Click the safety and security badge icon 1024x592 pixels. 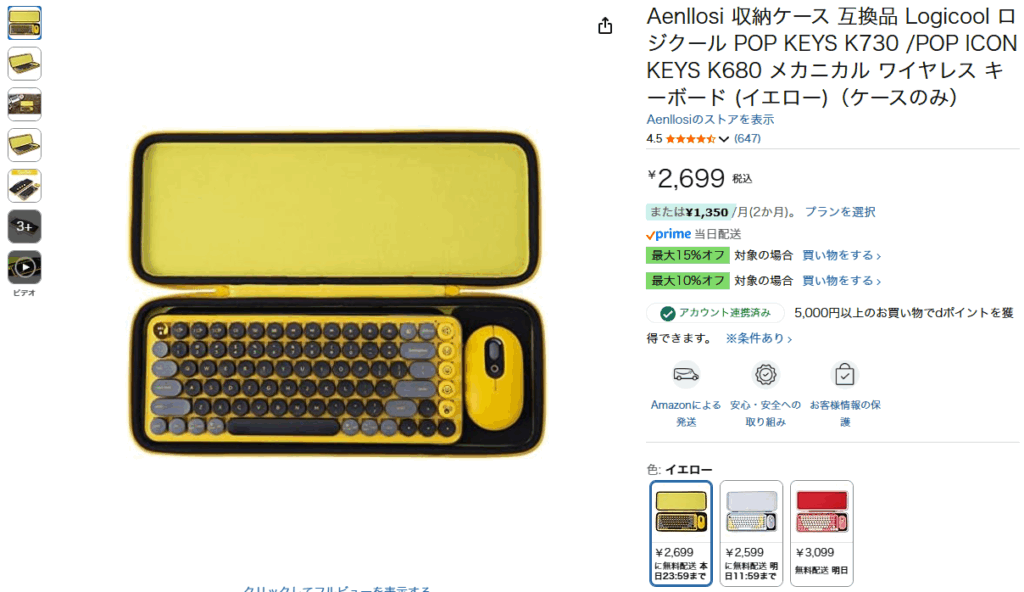[765, 375]
